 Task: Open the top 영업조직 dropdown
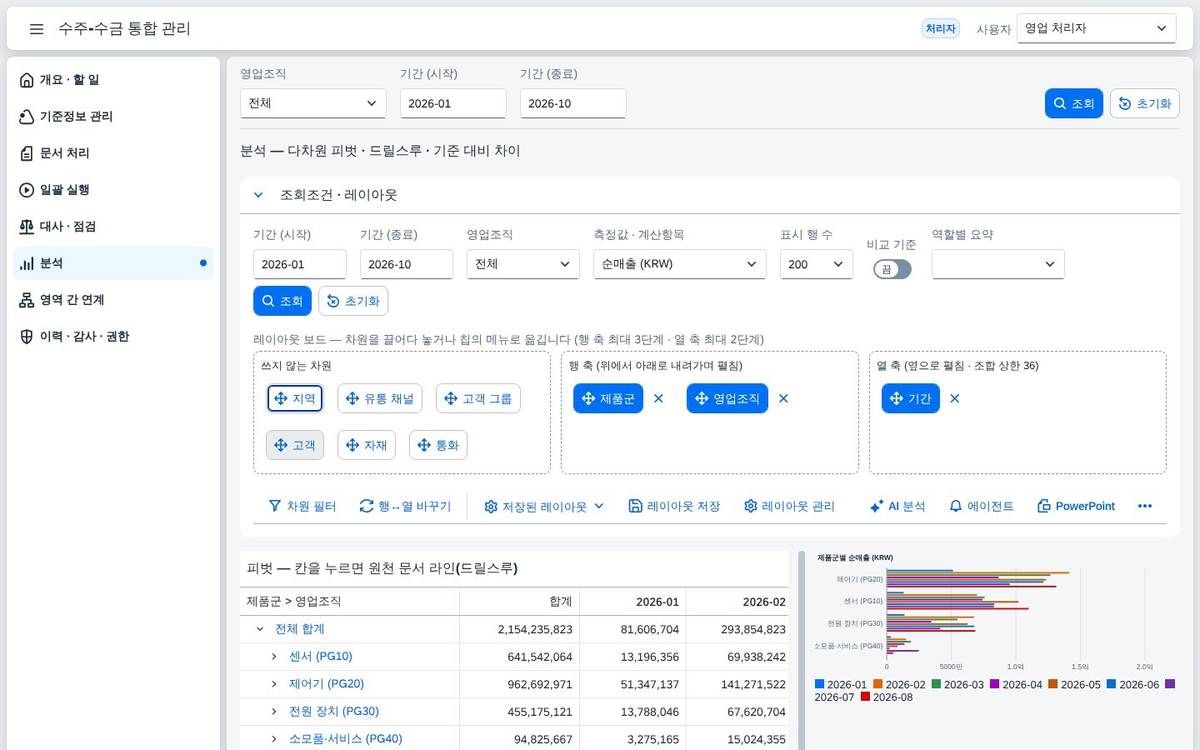tap(313, 103)
